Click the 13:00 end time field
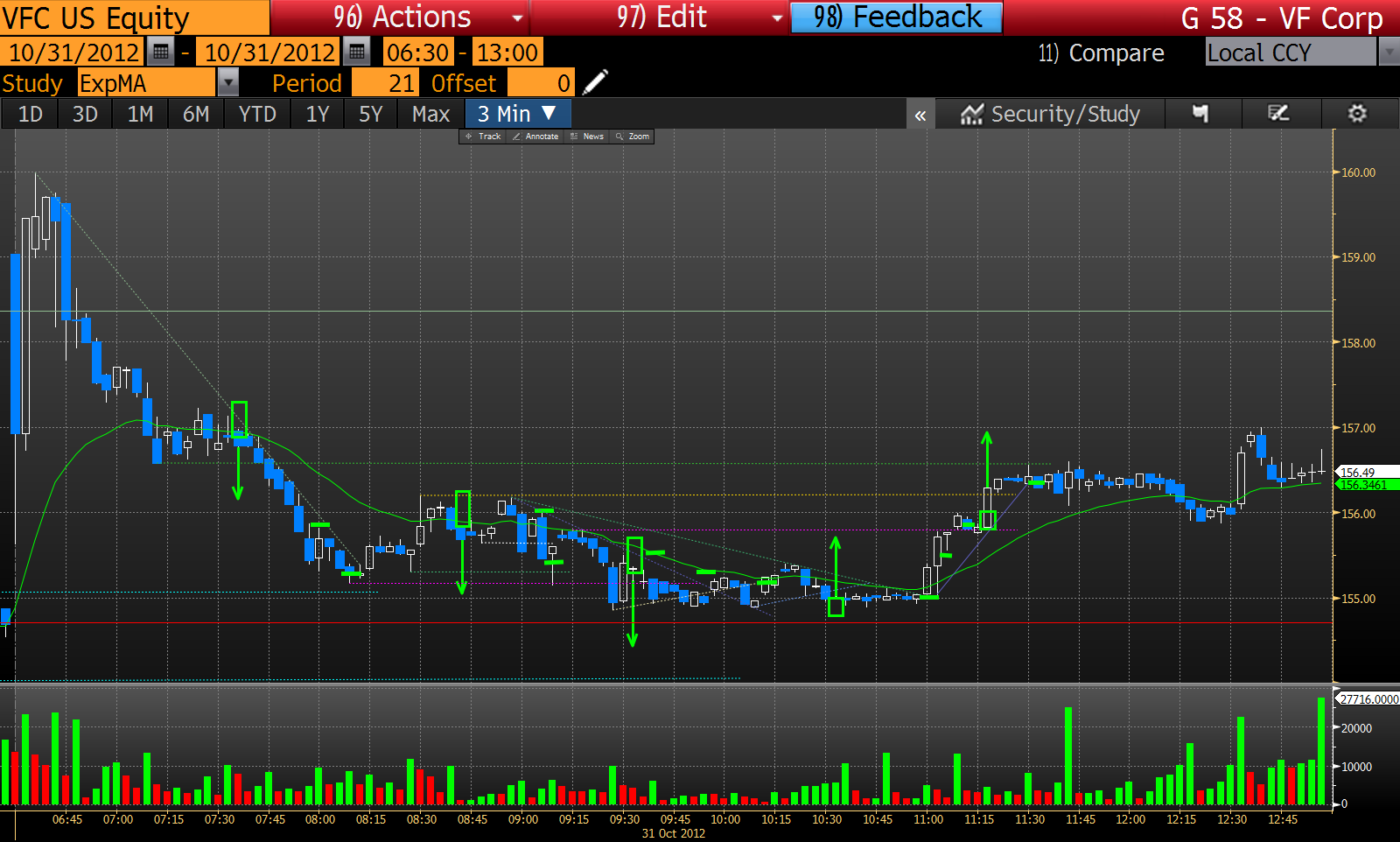 coord(507,53)
